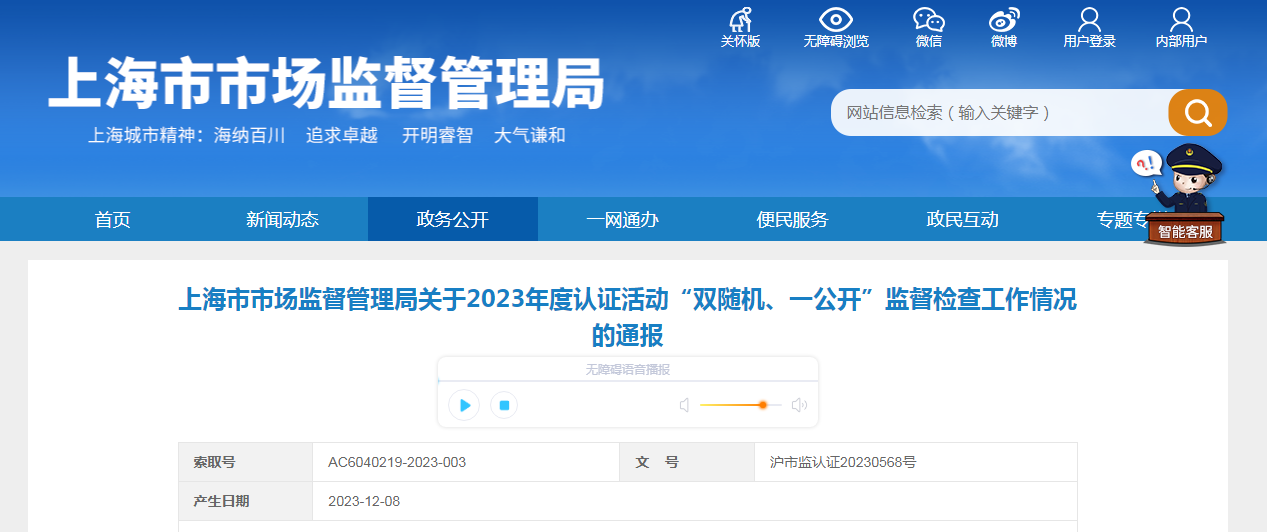Screen dimensions: 1267x532
Task: Open the 微信 WeChat icon
Action: 928,19
